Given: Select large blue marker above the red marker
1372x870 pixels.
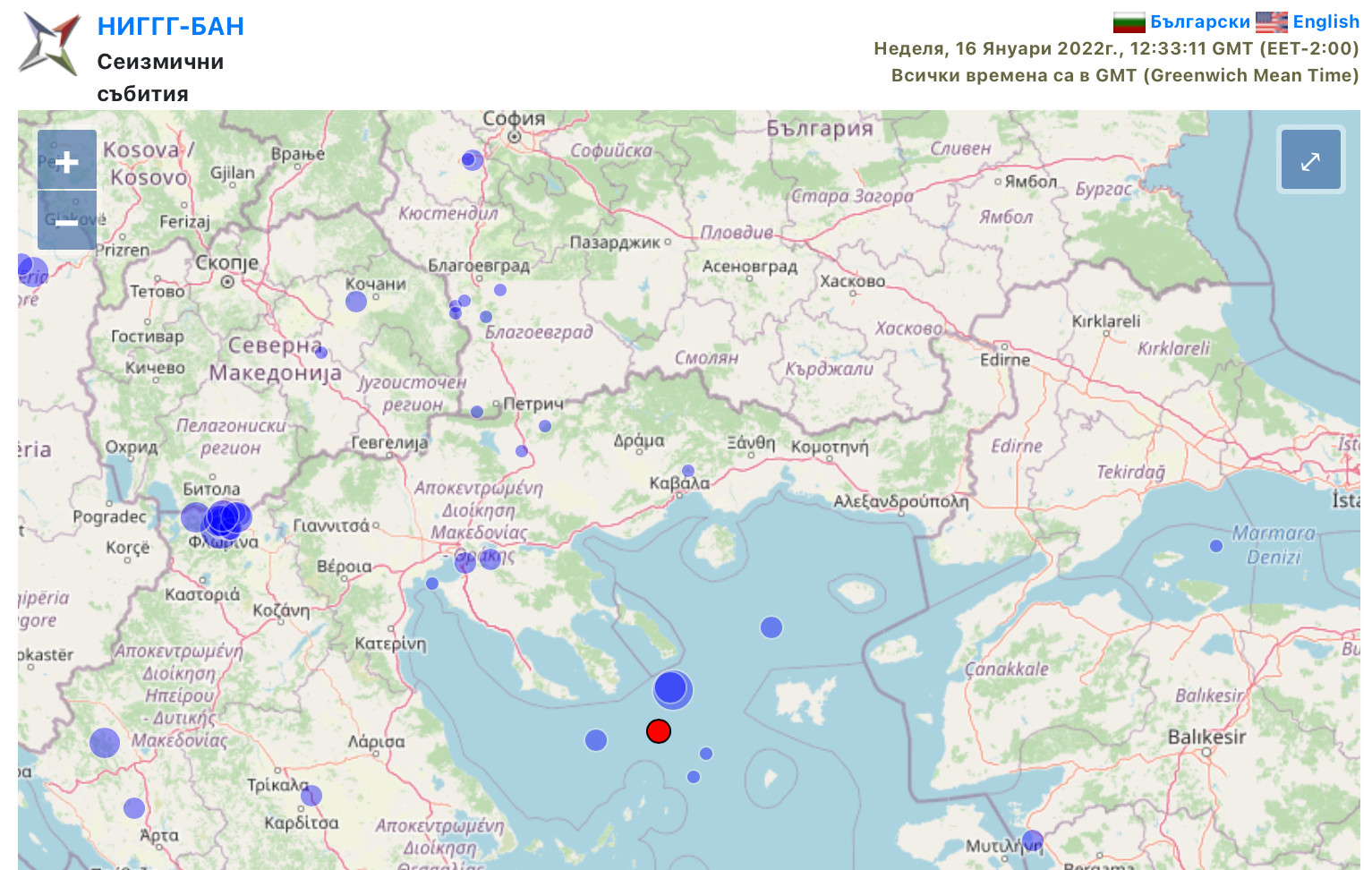Looking at the screenshot, I should point(671,689).
